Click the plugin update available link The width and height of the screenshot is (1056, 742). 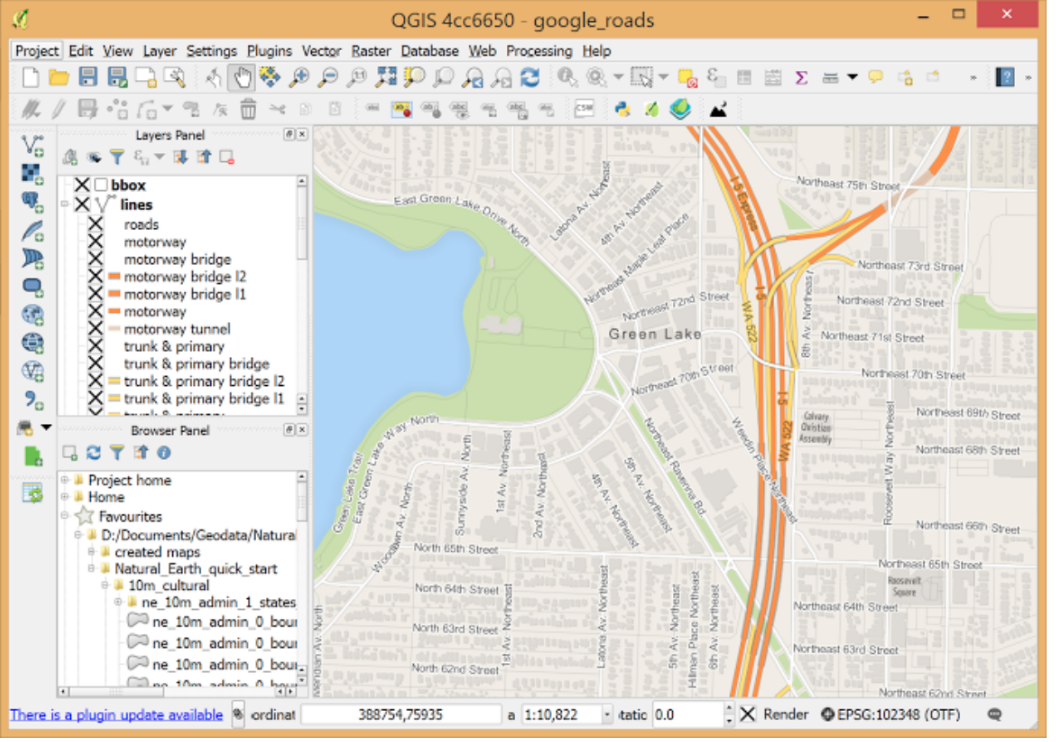(x=116, y=715)
